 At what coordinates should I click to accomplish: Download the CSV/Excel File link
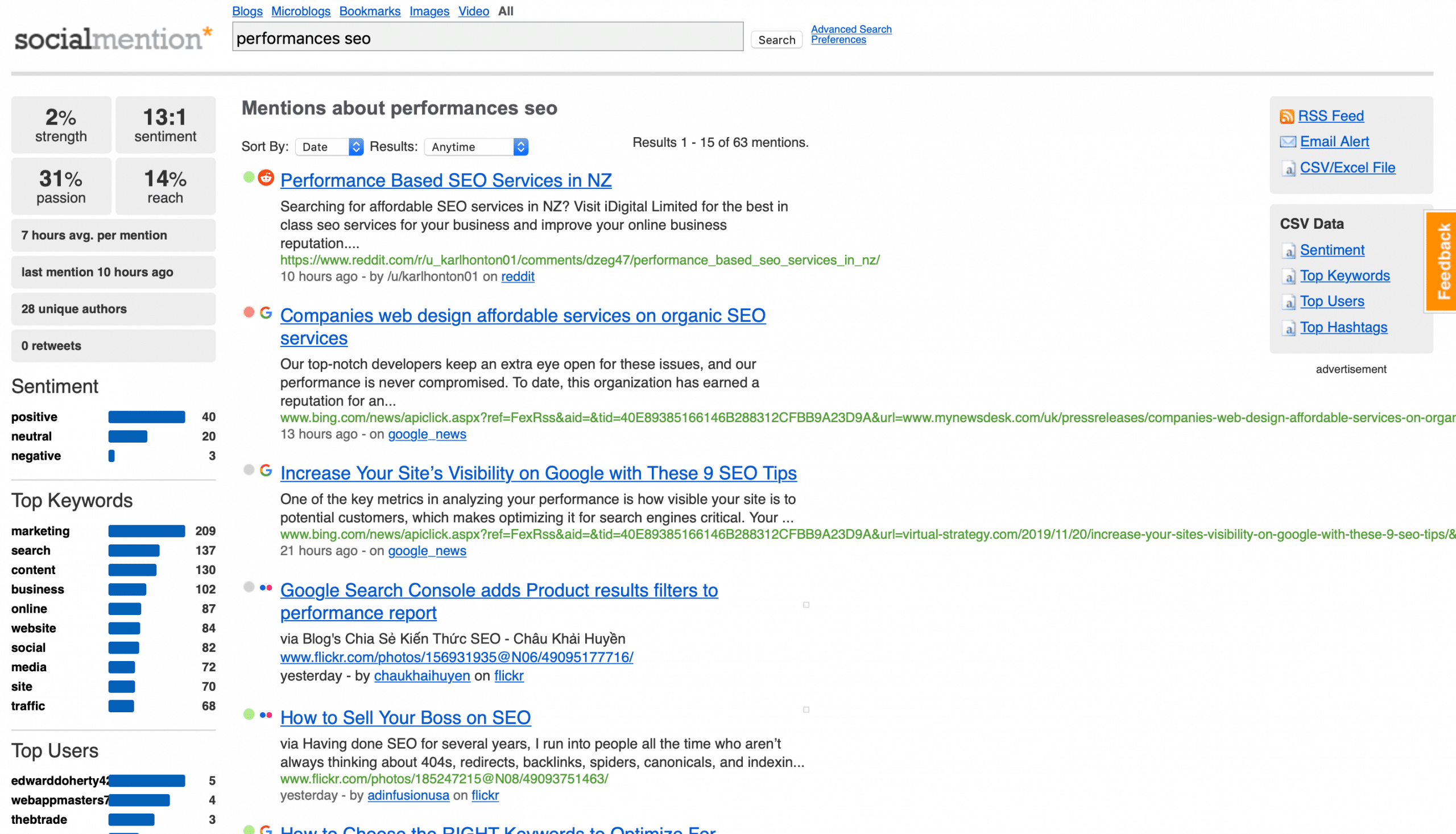[1347, 168]
